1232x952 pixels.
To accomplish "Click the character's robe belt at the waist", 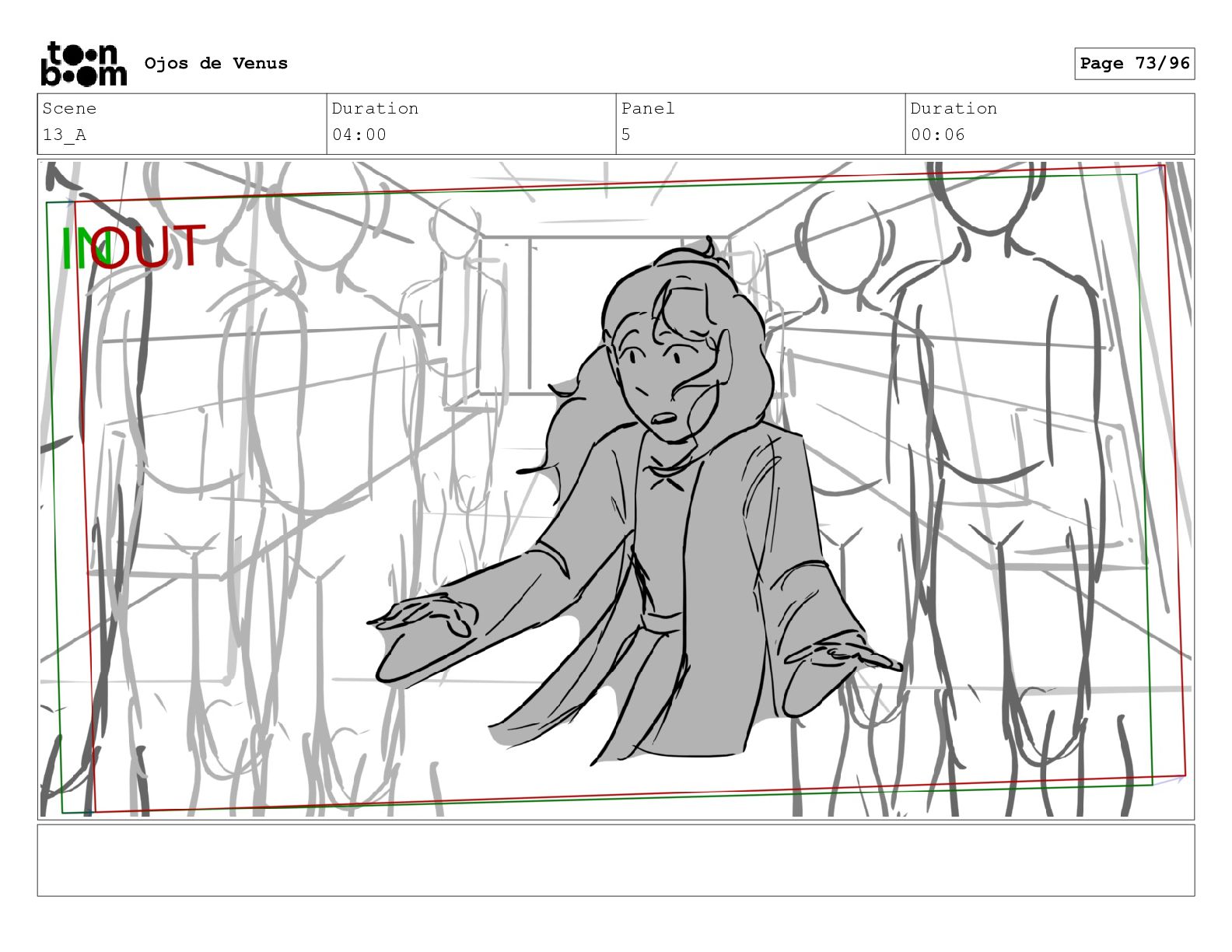I will tap(661, 622).
